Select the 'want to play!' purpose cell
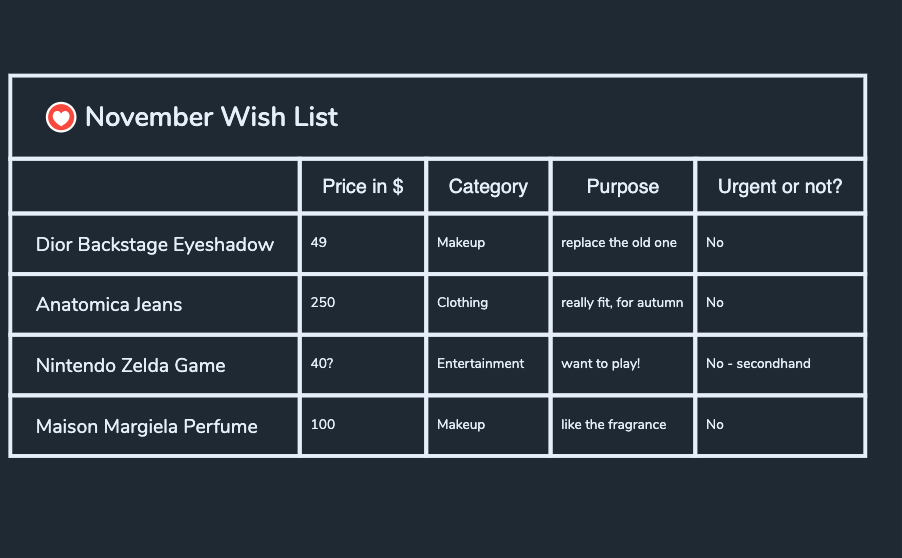The width and height of the screenshot is (902, 558). (601, 363)
